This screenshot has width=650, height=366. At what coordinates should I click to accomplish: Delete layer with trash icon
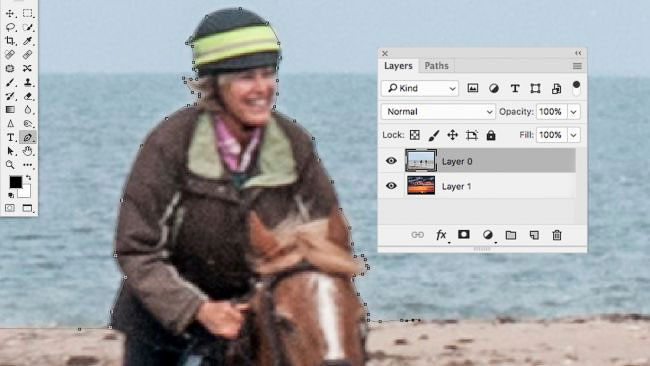tap(557, 235)
